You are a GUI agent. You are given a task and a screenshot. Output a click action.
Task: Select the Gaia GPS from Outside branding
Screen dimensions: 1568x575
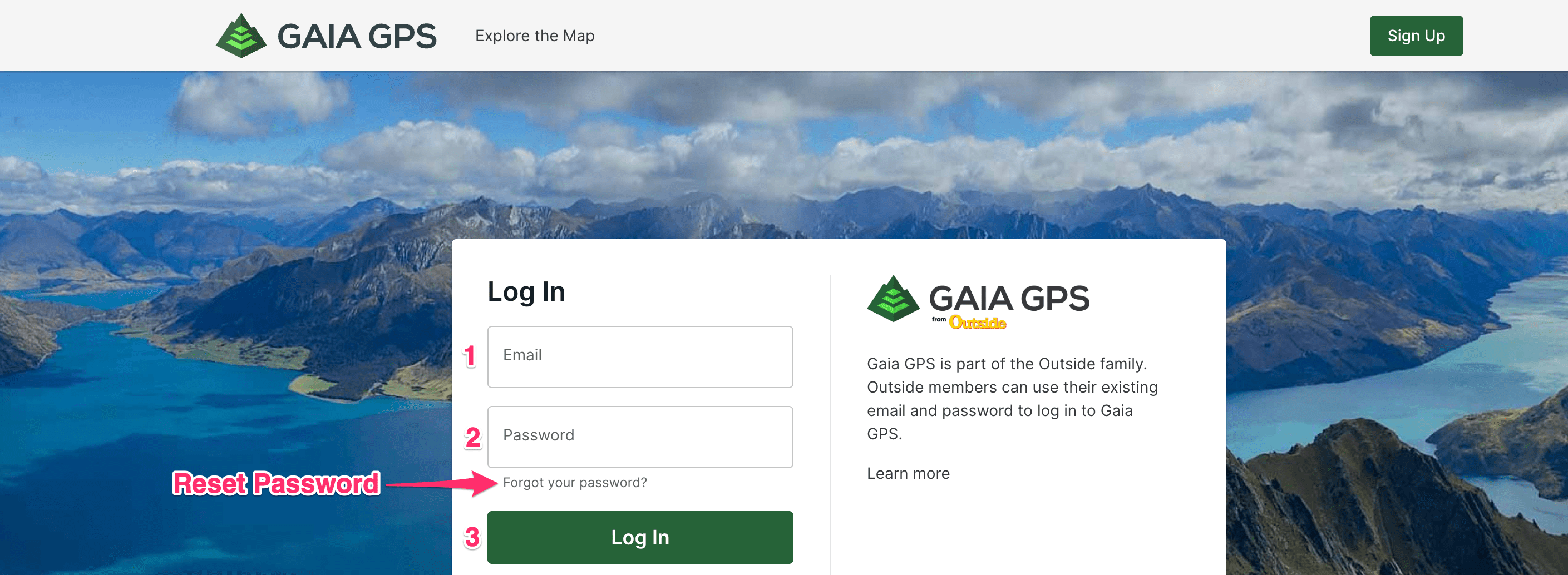click(x=980, y=304)
